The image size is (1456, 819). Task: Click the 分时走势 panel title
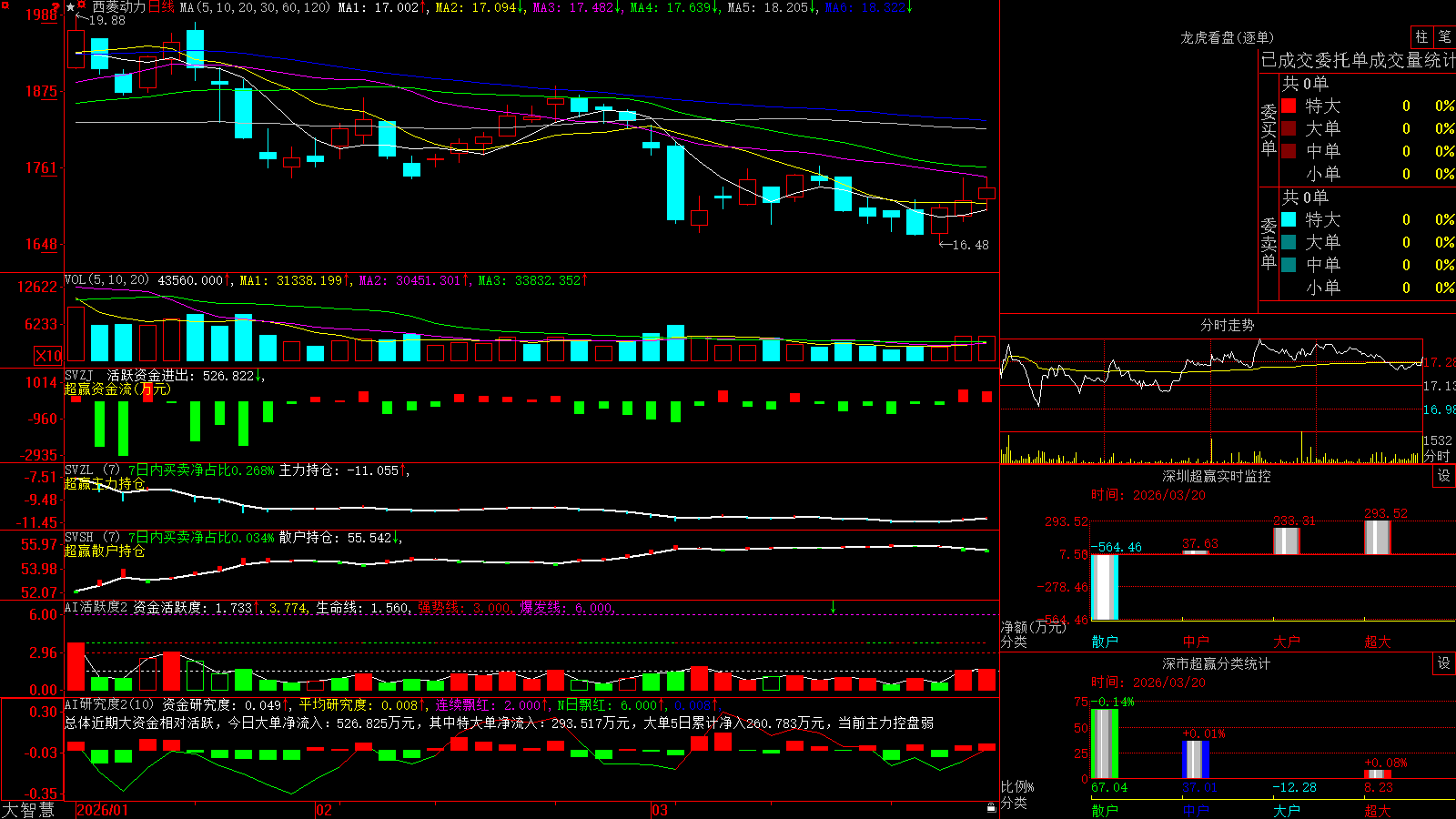pos(1227,325)
